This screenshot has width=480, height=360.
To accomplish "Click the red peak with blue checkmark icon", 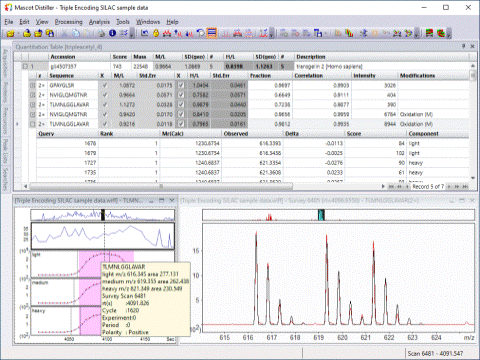I will click(x=263, y=33).
